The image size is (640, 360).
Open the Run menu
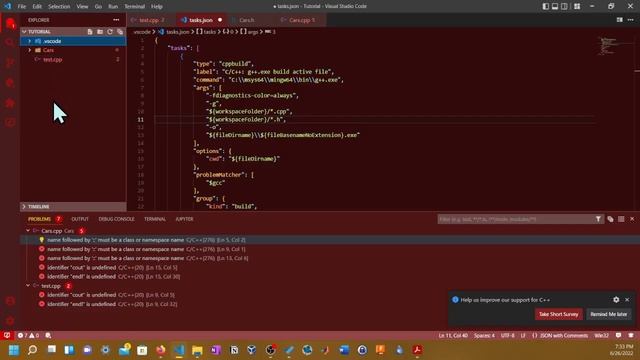pyautogui.click(x=113, y=6)
